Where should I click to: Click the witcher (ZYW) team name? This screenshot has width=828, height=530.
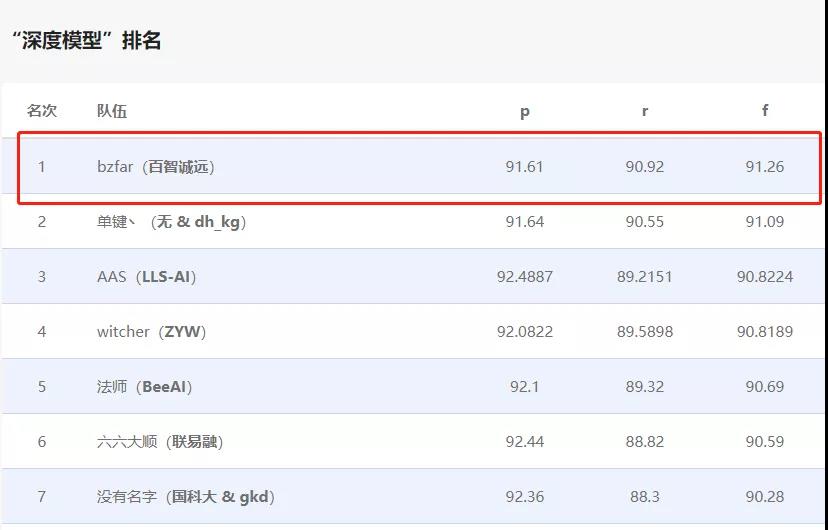click(151, 332)
